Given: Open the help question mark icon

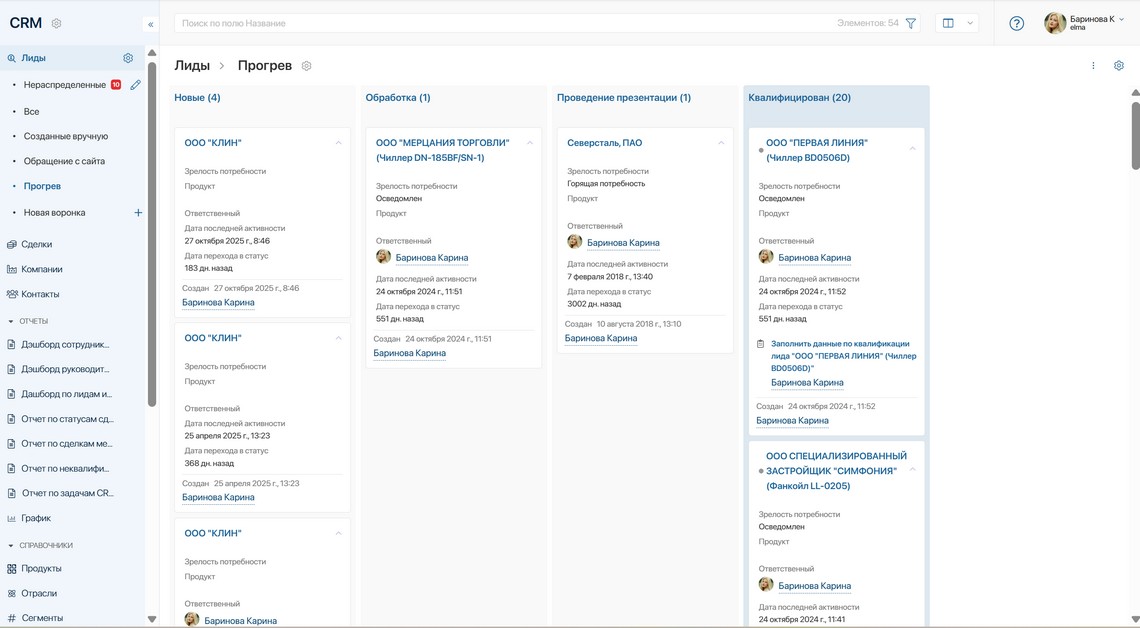Looking at the screenshot, I should 1016,23.
